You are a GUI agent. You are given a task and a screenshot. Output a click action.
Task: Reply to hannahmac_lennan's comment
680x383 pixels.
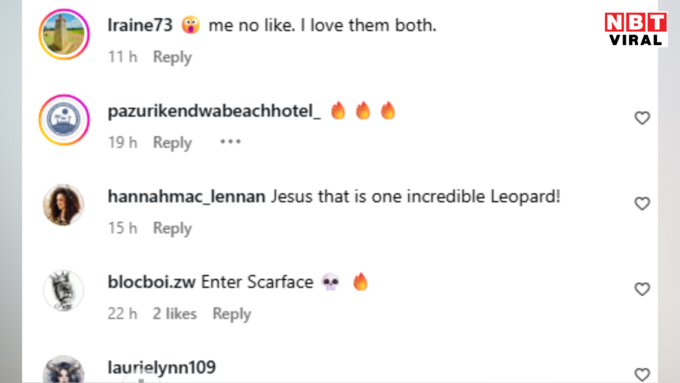[172, 228]
